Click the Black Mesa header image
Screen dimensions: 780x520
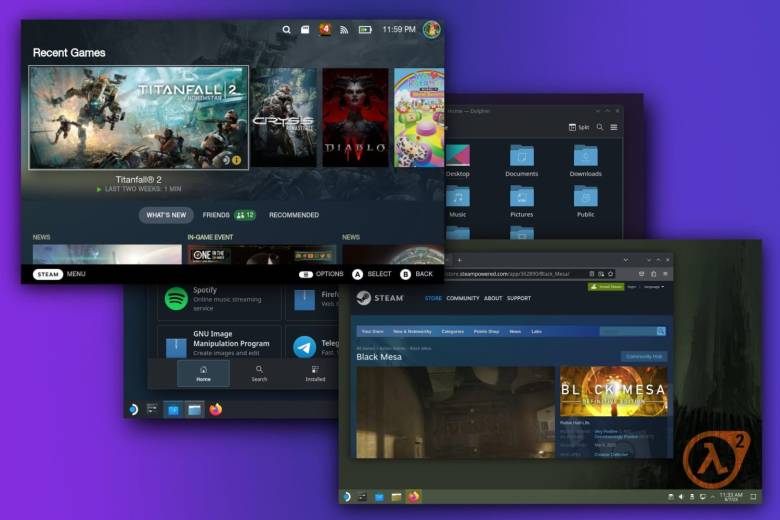(614, 392)
